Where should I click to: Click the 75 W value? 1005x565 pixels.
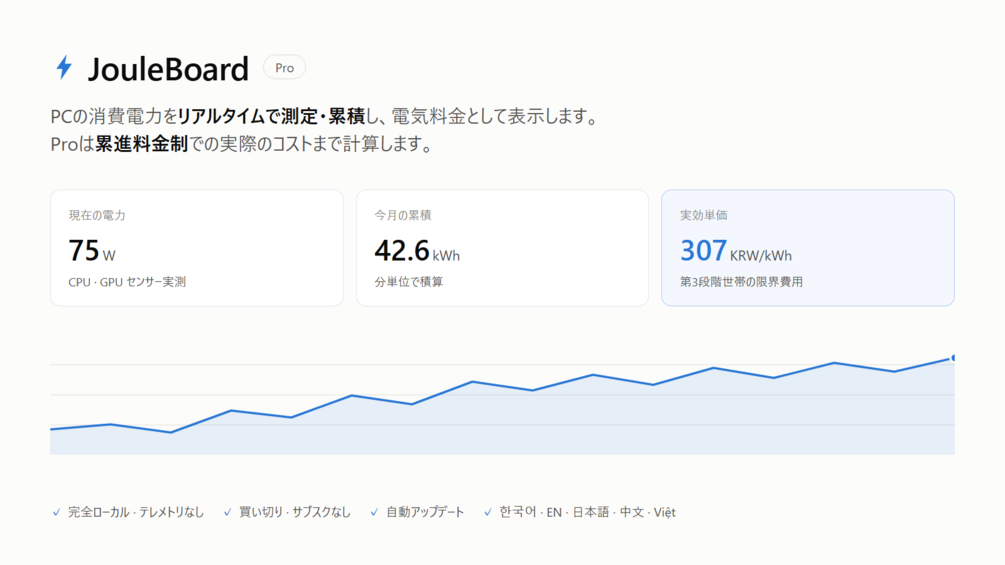[x=92, y=250]
